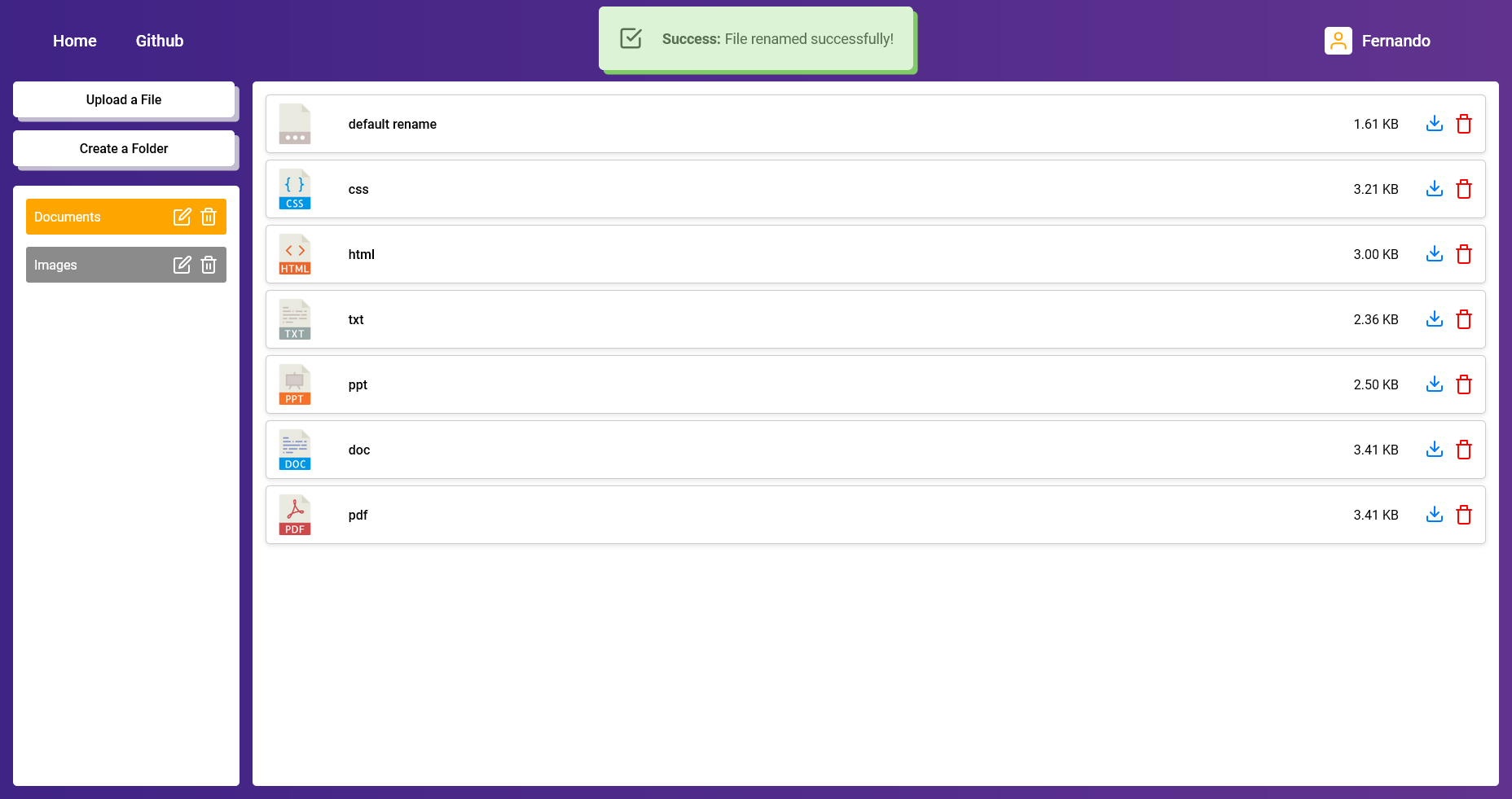The image size is (1512, 799).
Task: Click the Upload a File button
Action: [124, 99]
